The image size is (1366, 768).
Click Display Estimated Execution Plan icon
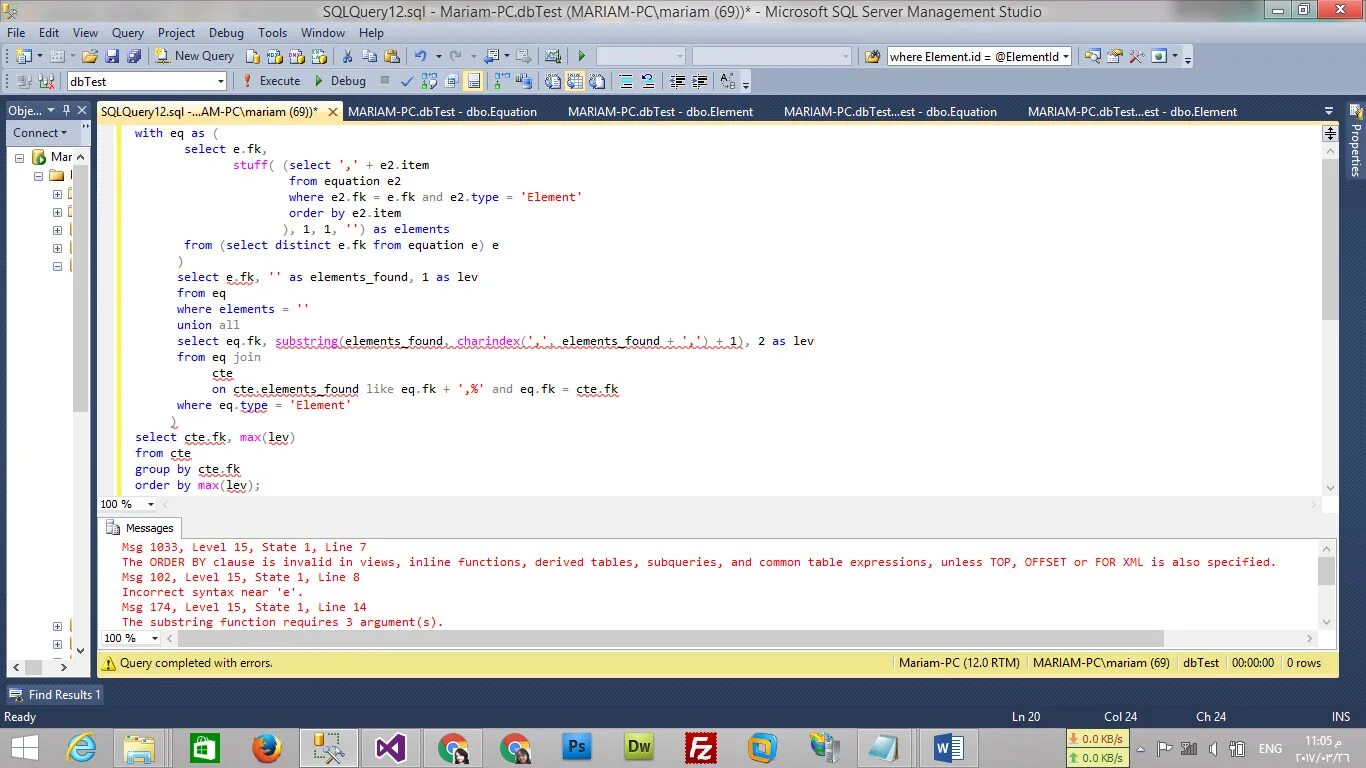coord(429,81)
